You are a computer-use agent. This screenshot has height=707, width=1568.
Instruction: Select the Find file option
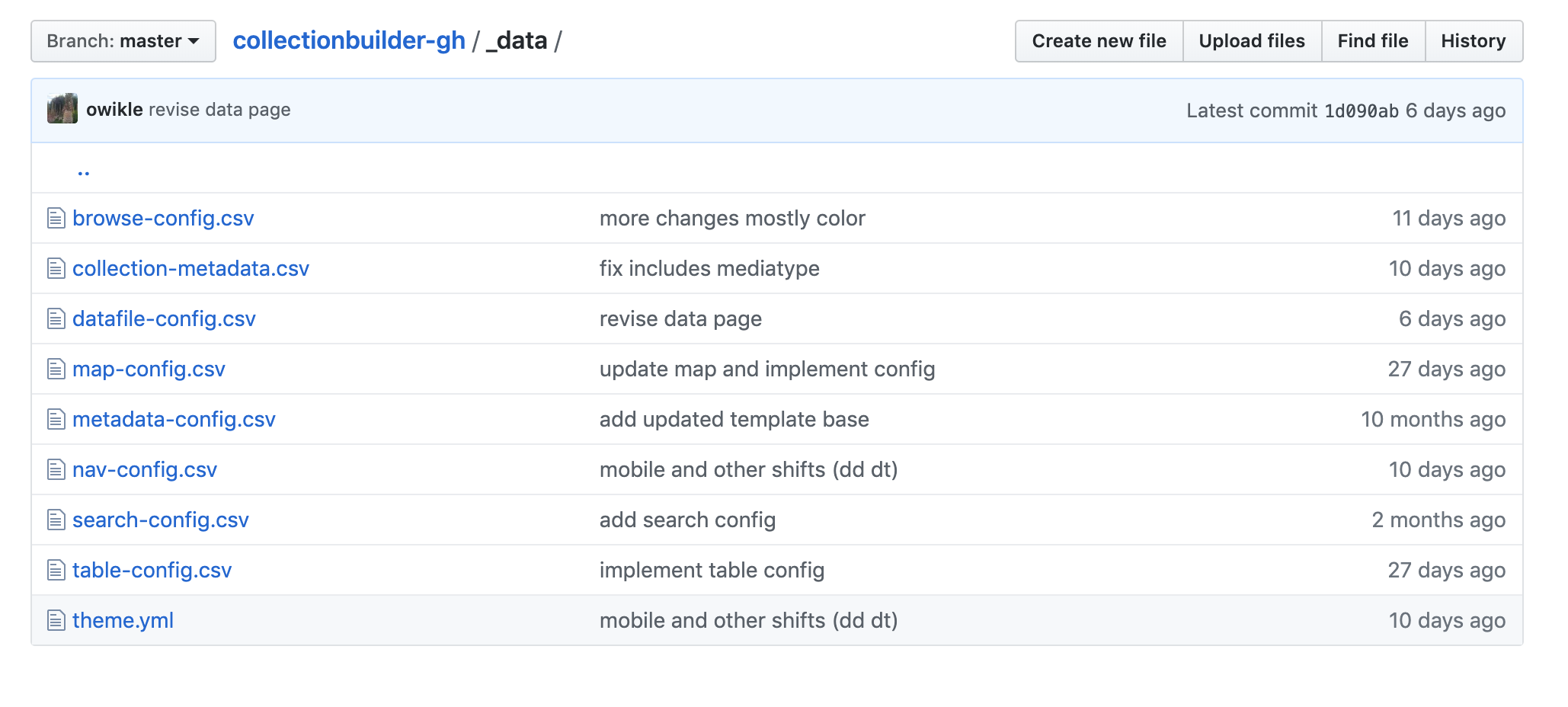click(1371, 40)
